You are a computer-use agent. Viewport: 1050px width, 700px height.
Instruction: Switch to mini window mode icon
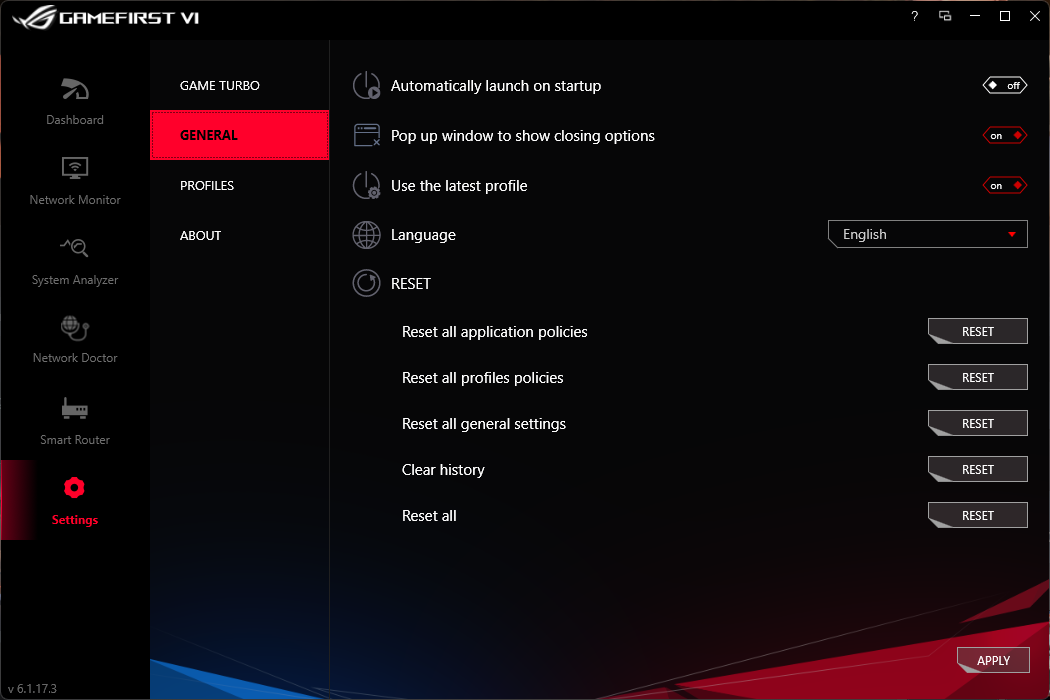pyautogui.click(x=945, y=16)
